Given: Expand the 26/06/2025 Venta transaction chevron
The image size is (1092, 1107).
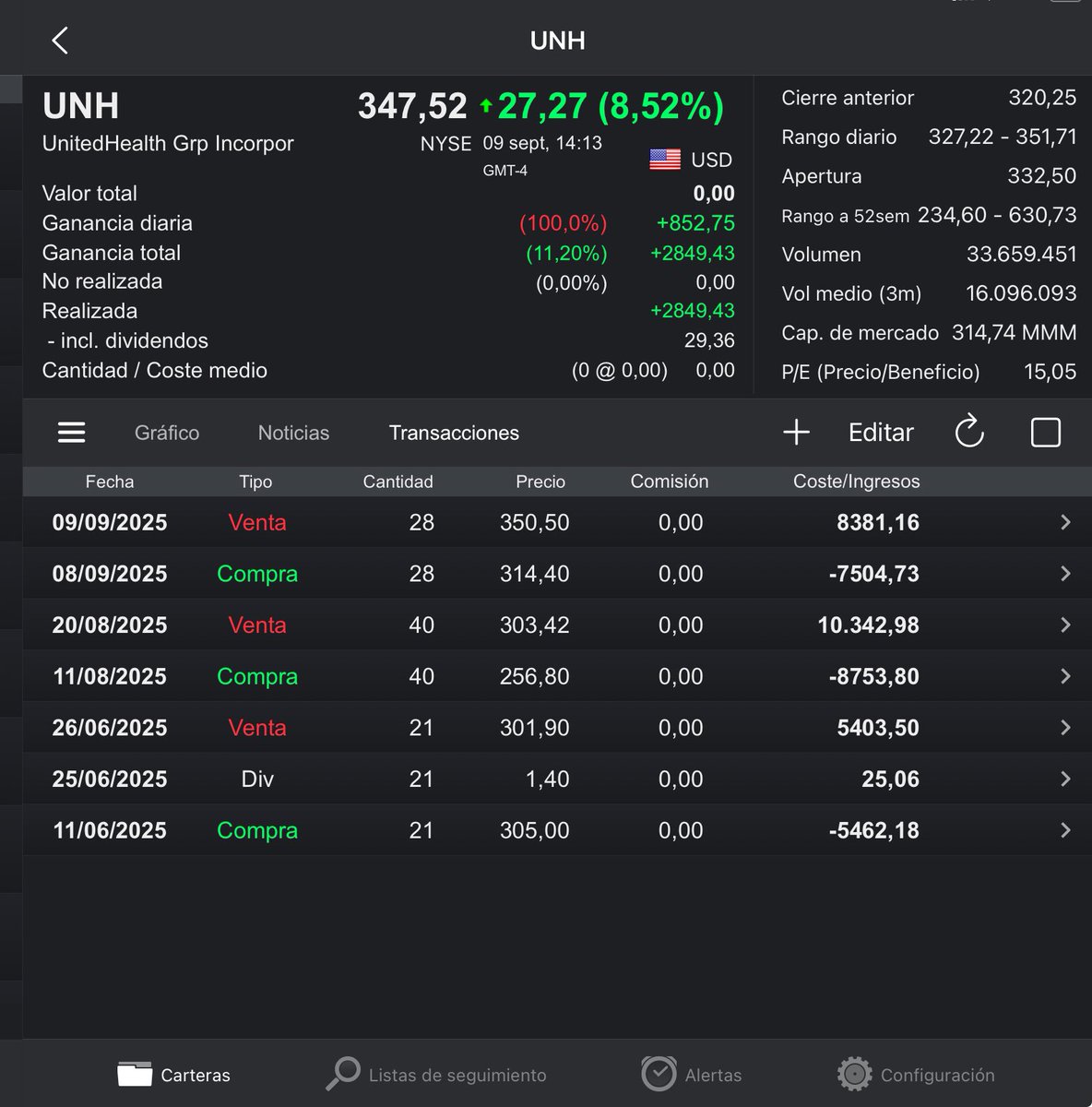Looking at the screenshot, I should tap(1065, 728).
